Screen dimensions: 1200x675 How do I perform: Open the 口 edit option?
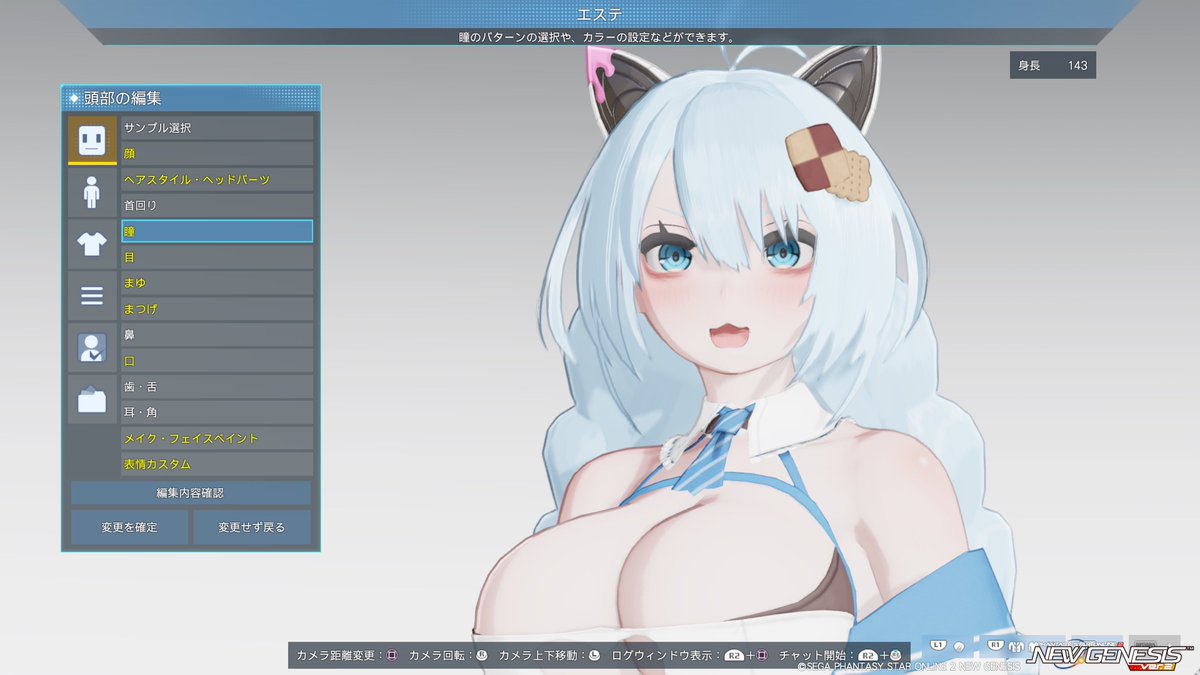(217, 361)
